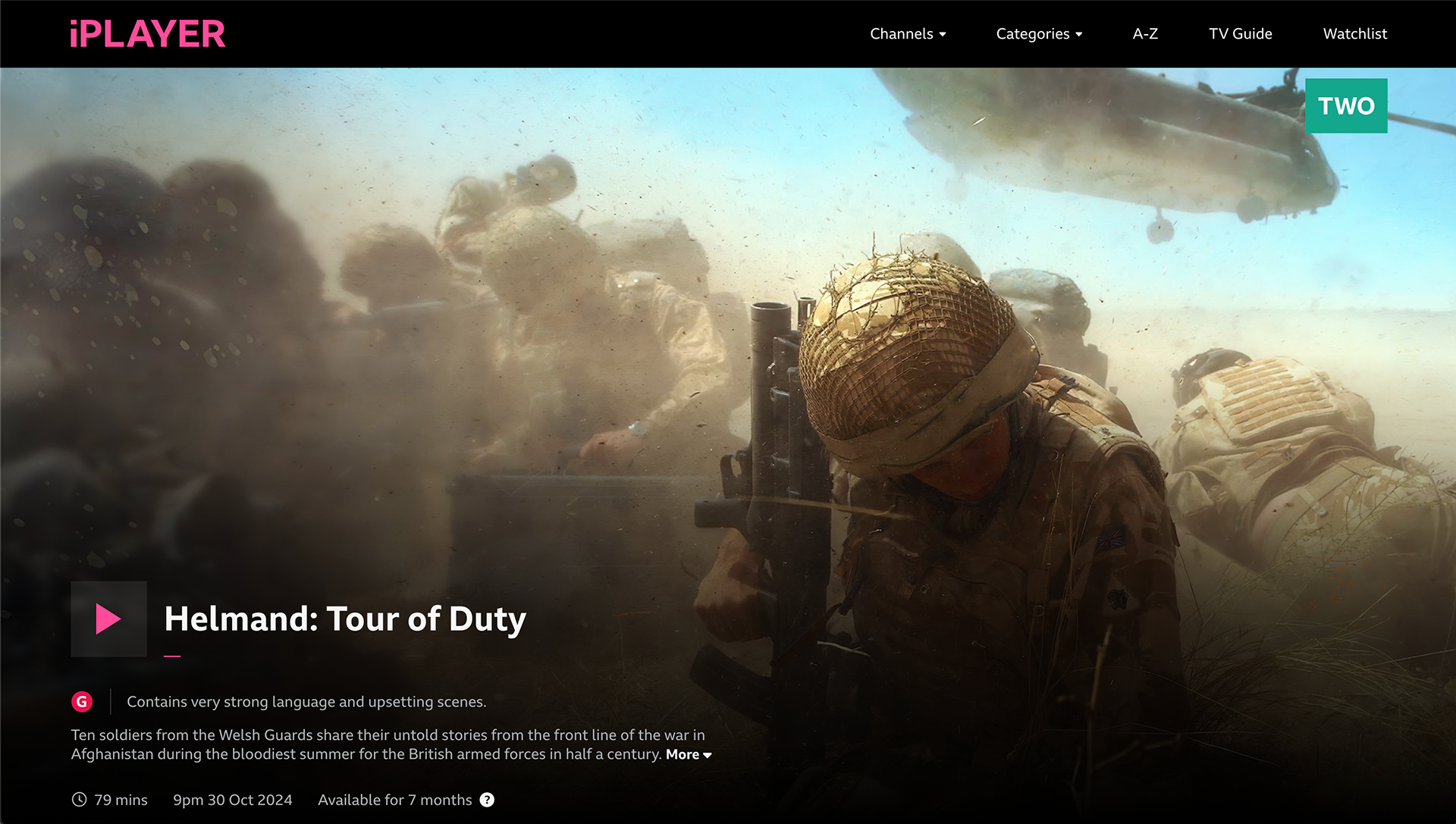Click the iPLAYER logo
The height and width of the screenshot is (824, 1456).
coord(147,34)
